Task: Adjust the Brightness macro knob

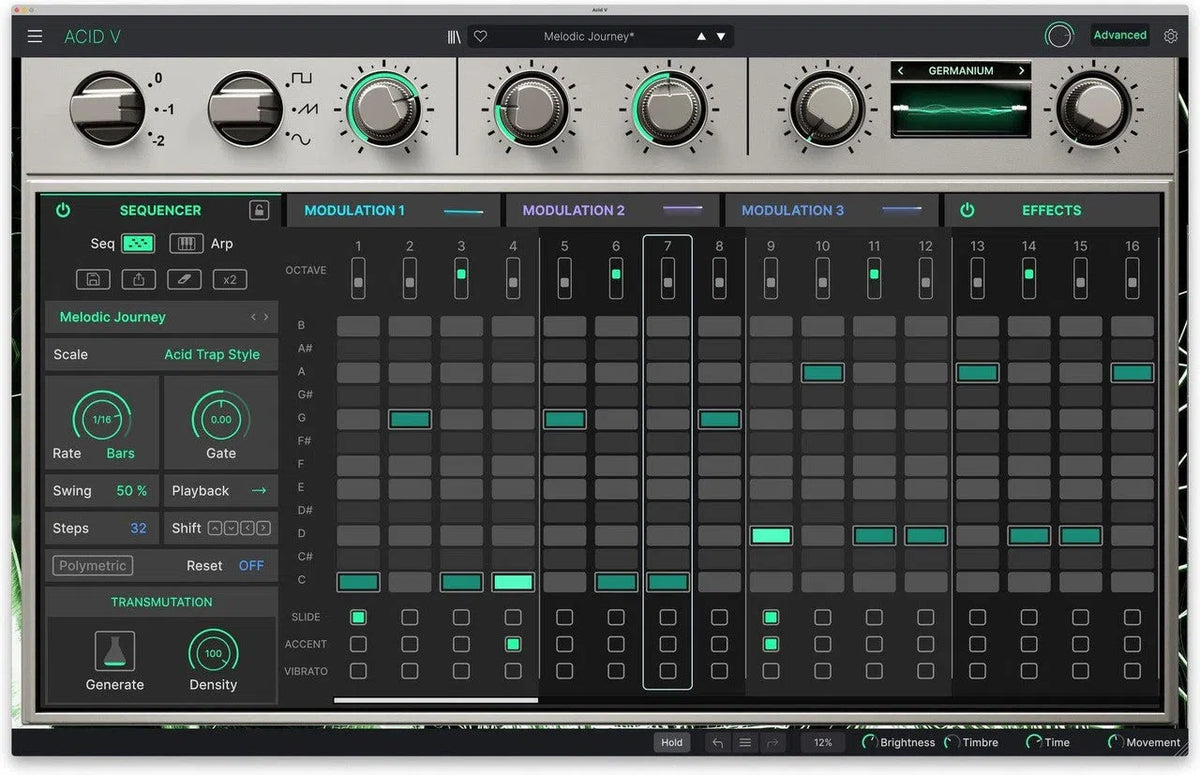Action: tap(869, 742)
